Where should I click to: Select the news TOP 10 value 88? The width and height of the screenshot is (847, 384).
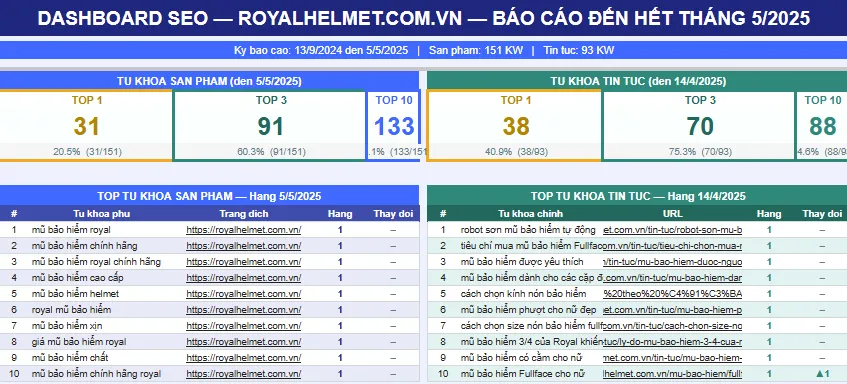coord(822,126)
